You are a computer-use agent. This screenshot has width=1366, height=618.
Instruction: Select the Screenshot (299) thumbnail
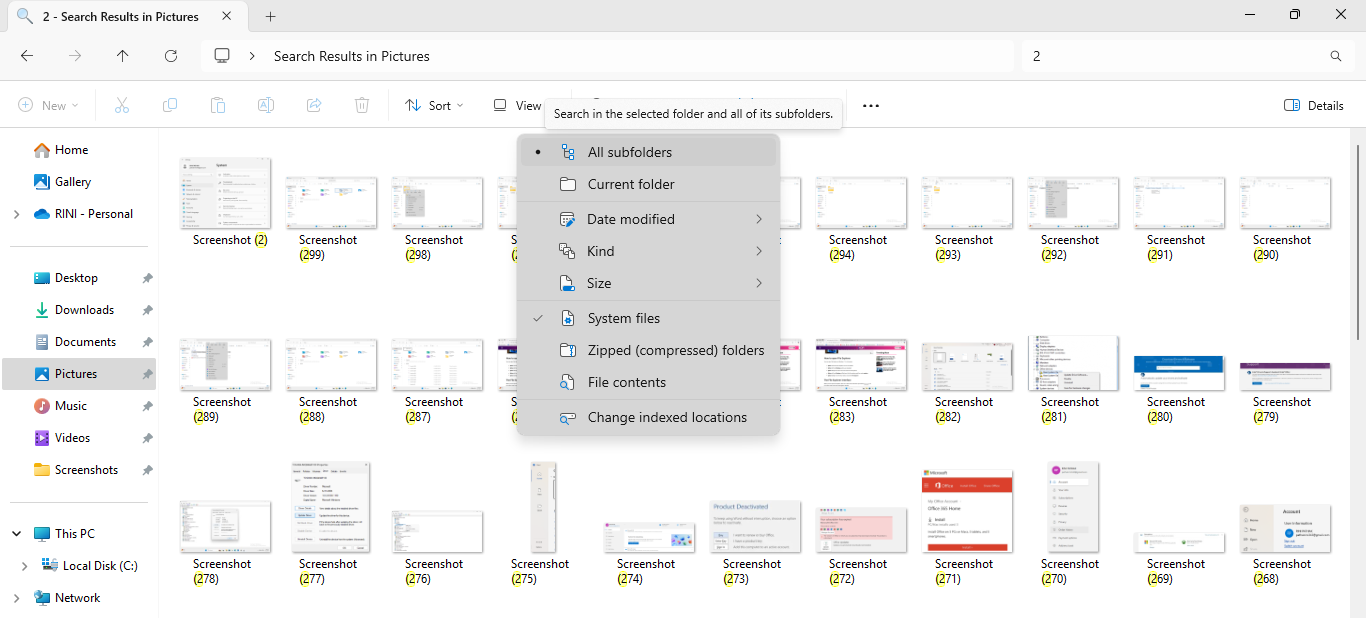tap(331, 203)
